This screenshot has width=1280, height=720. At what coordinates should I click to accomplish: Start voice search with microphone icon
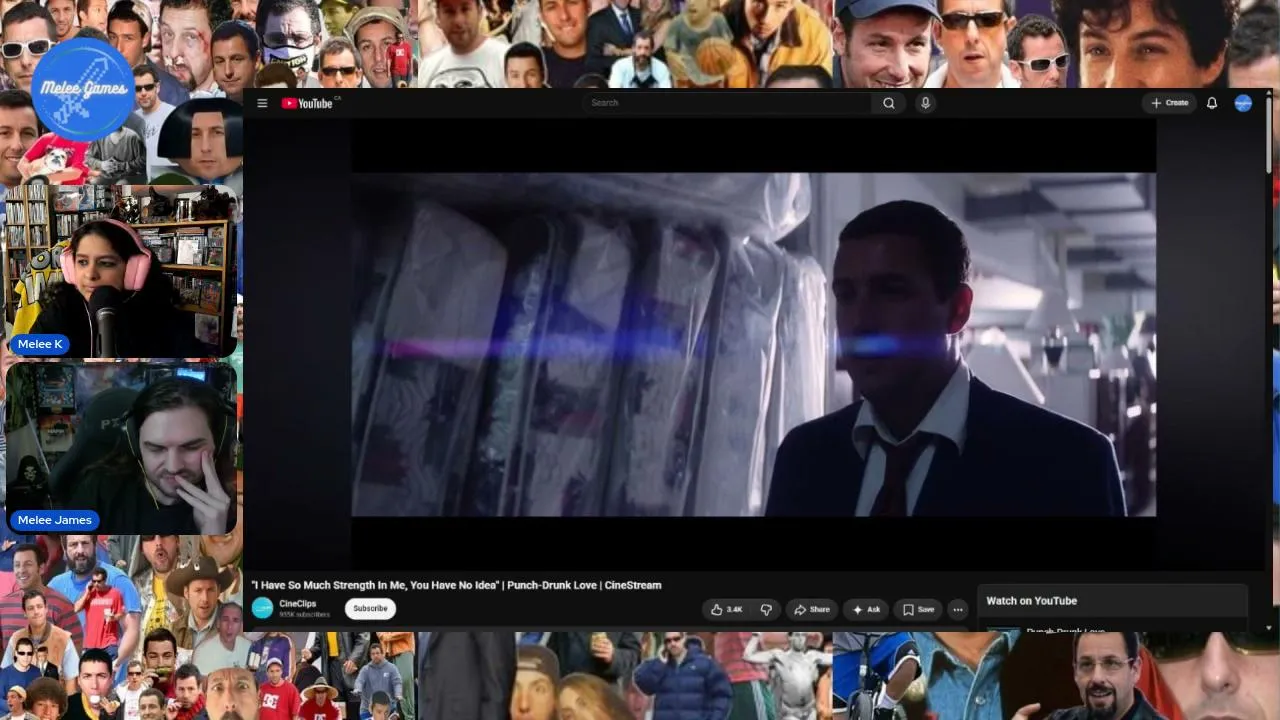[x=925, y=103]
